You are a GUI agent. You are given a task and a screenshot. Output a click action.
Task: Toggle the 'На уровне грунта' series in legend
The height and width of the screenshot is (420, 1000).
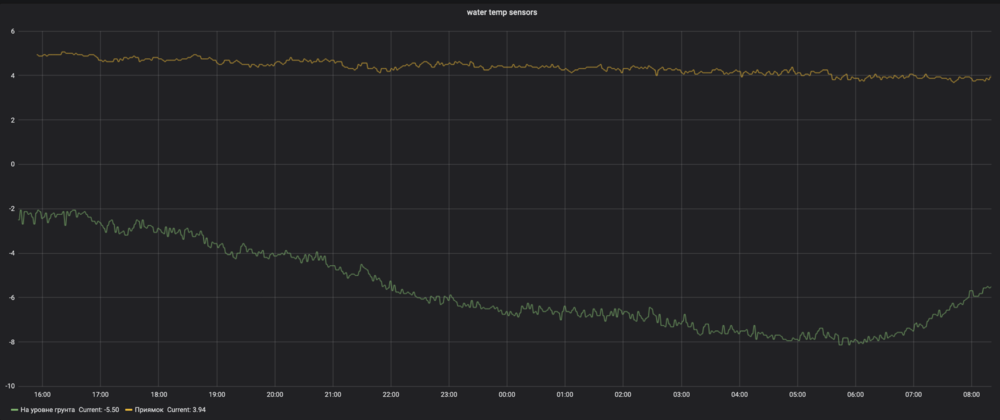(46, 410)
